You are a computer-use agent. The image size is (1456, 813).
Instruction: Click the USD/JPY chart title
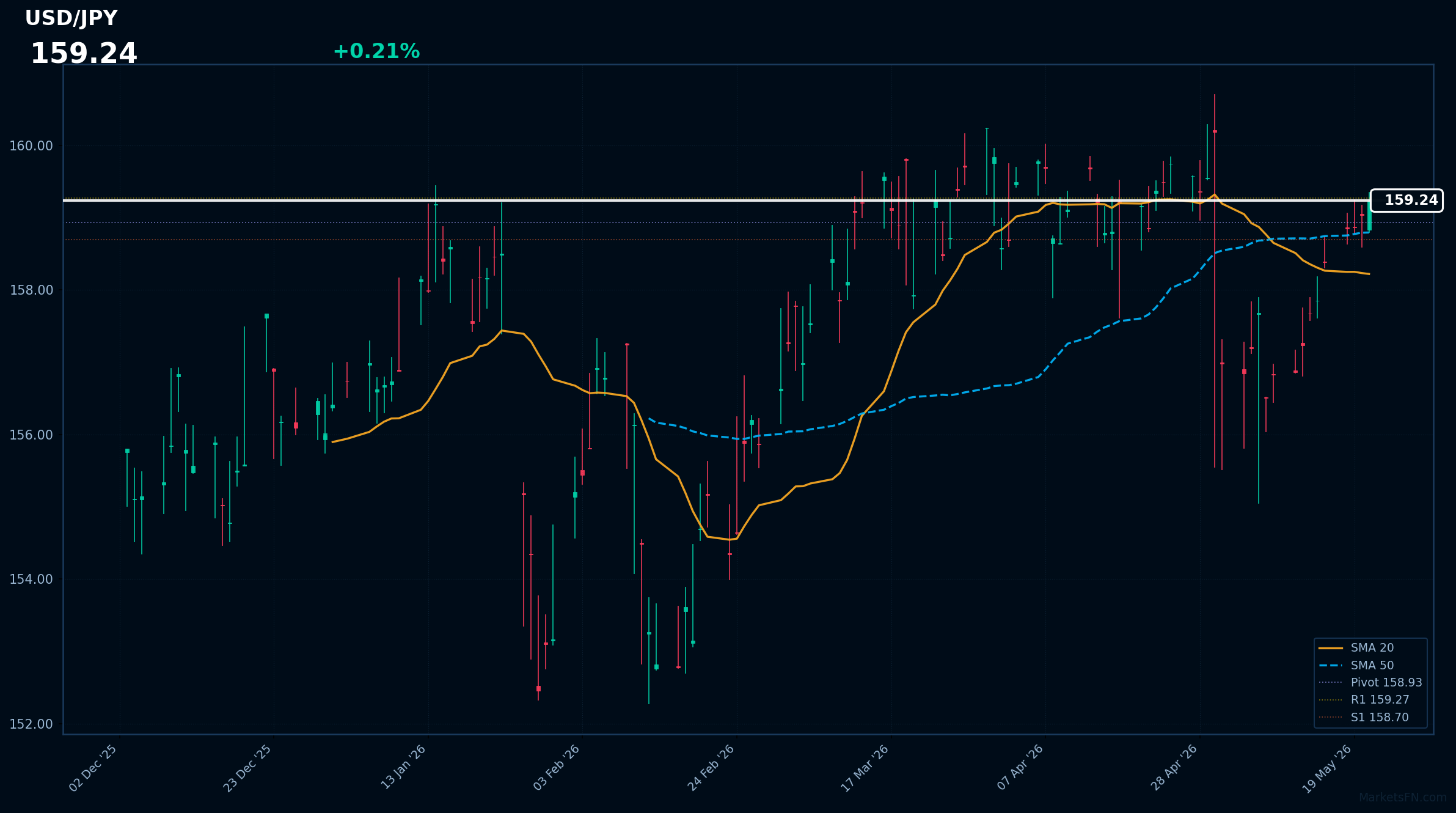[x=71, y=18]
